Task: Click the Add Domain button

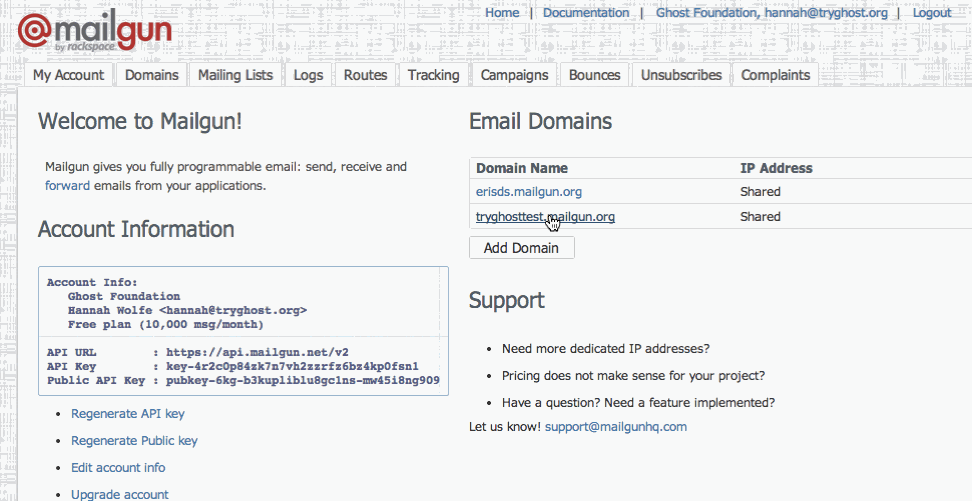Action: (x=521, y=248)
